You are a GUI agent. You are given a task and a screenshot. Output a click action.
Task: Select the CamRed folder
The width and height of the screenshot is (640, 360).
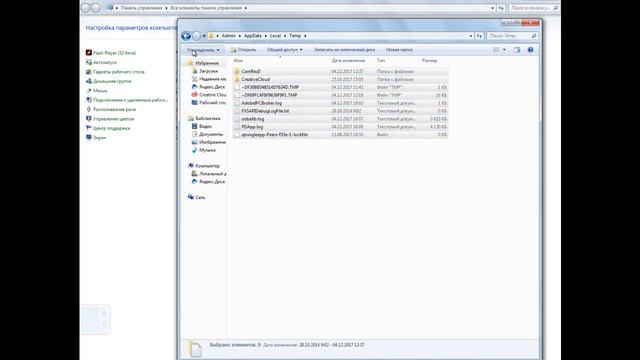(341, 71)
